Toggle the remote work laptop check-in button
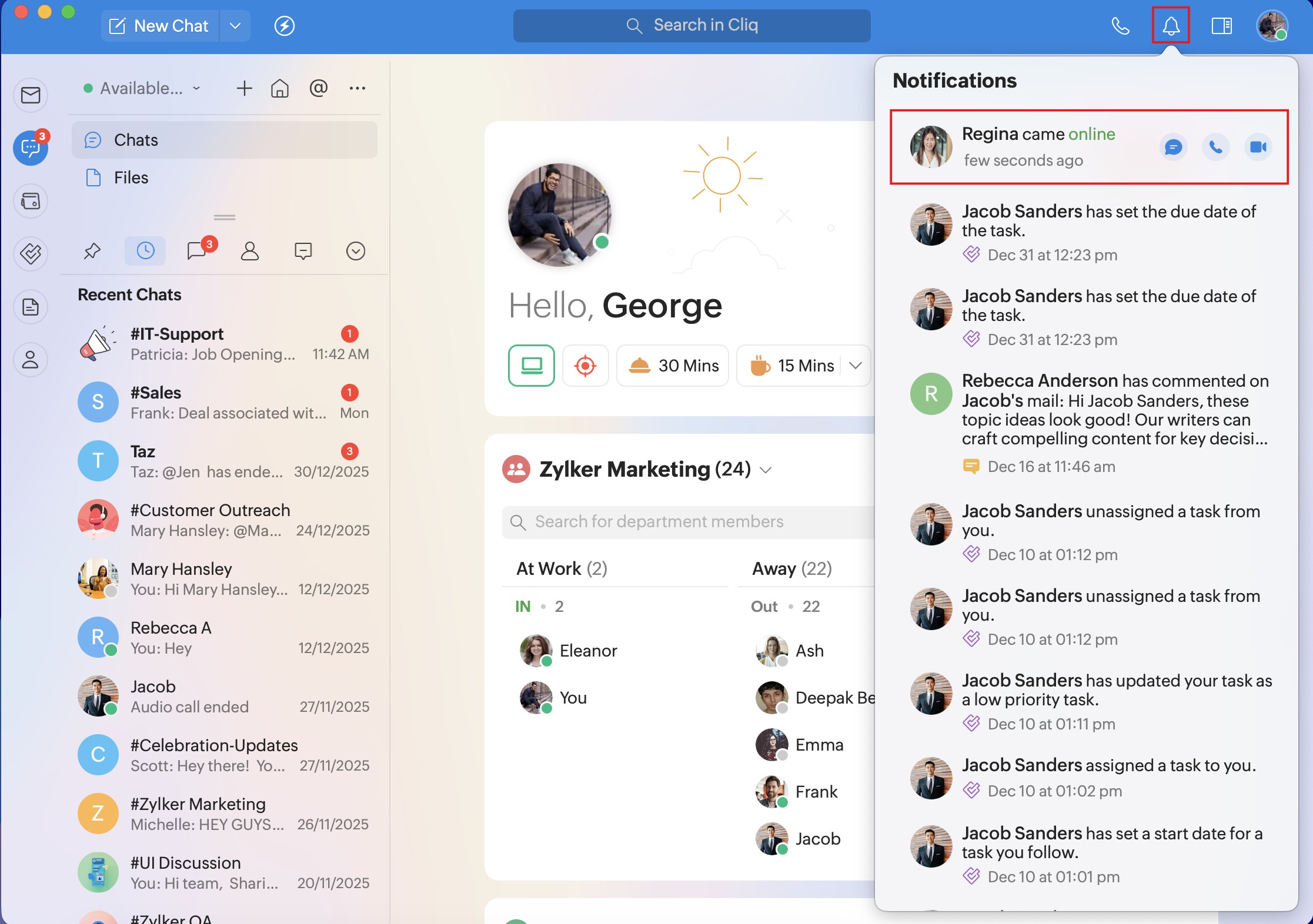 [531, 366]
